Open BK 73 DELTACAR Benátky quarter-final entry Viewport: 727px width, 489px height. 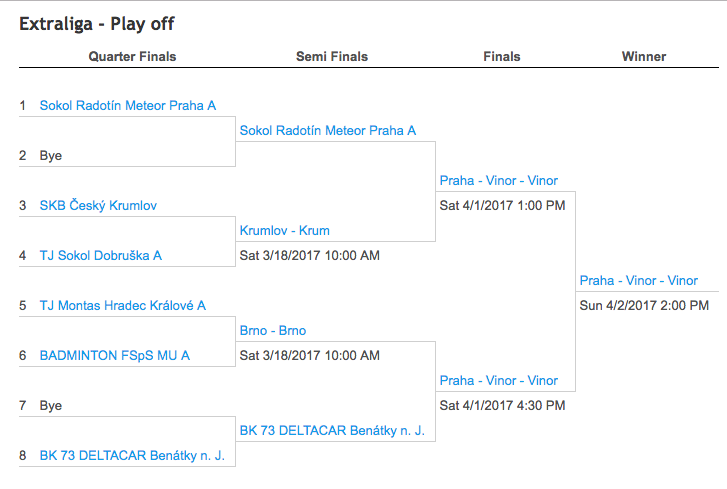click(x=132, y=456)
